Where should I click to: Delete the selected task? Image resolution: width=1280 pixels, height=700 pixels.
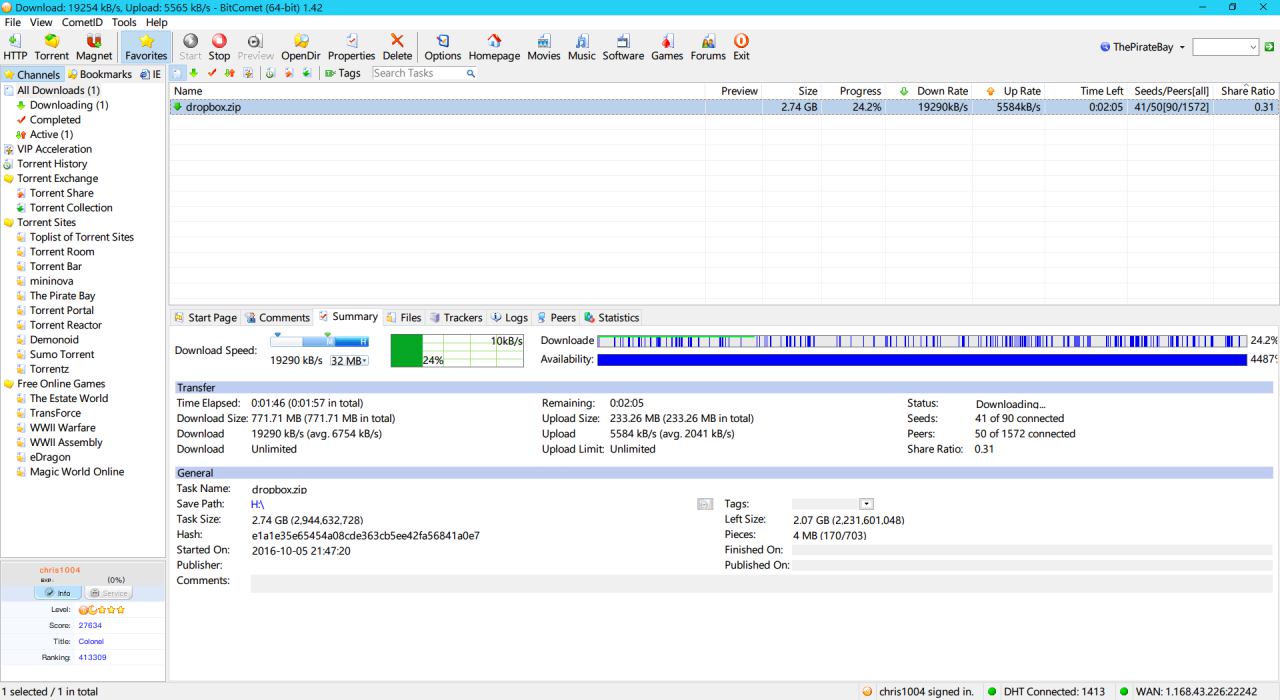(397, 46)
